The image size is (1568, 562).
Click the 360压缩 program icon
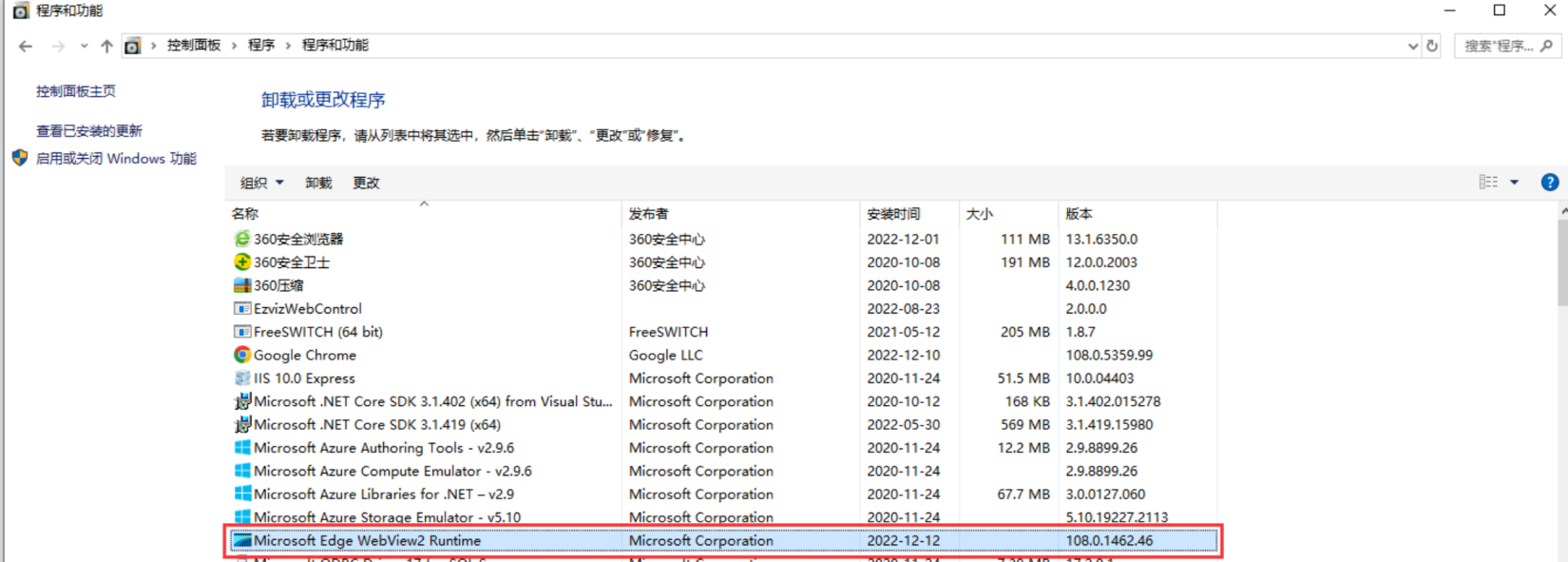(242, 285)
